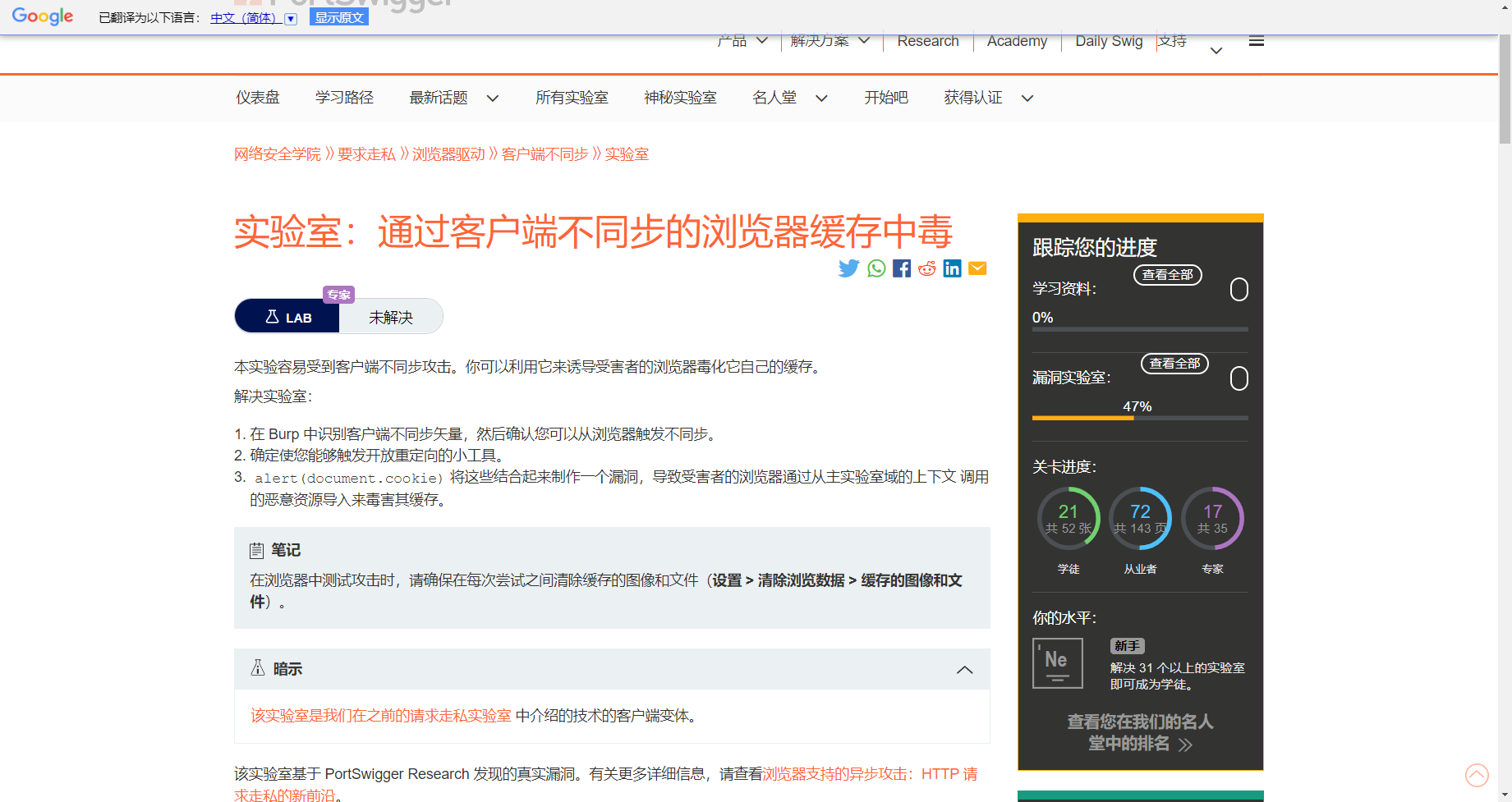This screenshot has height=802, width=1512.
Task: Click the 实验室 breadcrumb link
Action: coord(627,154)
